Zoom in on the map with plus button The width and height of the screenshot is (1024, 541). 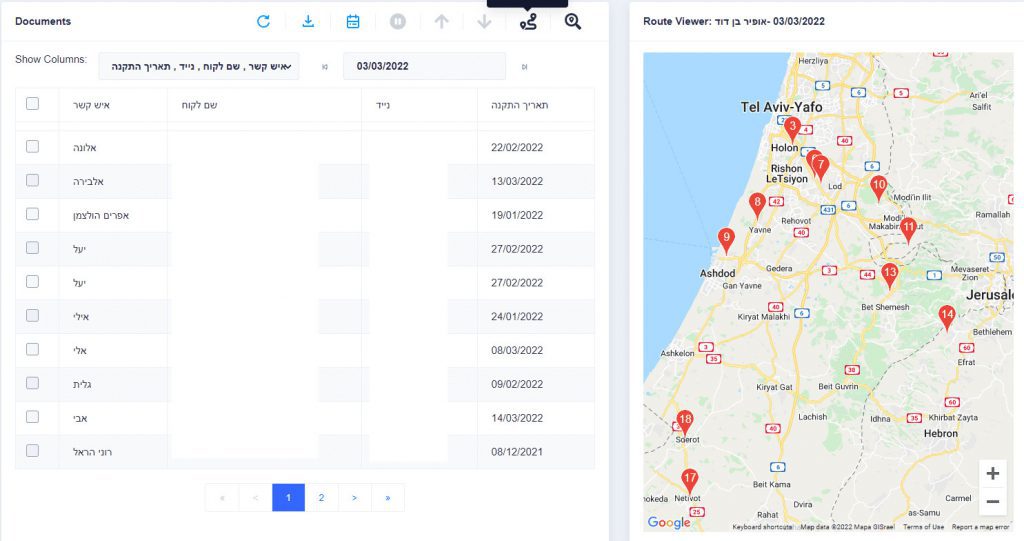pyautogui.click(x=992, y=474)
